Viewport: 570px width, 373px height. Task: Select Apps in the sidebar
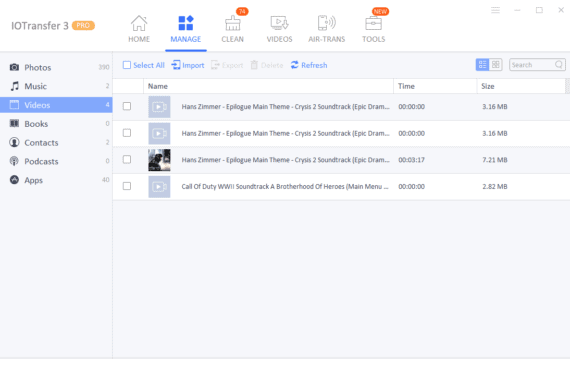(56, 180)
